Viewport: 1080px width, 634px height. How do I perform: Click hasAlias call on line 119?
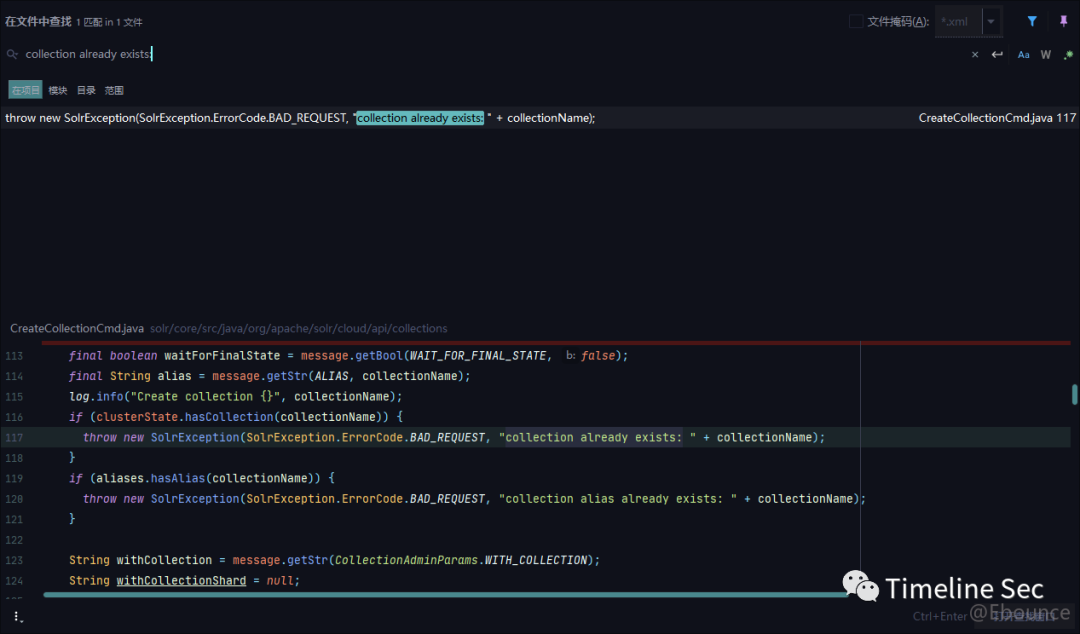pyautogui.click(x=178, y=478)
